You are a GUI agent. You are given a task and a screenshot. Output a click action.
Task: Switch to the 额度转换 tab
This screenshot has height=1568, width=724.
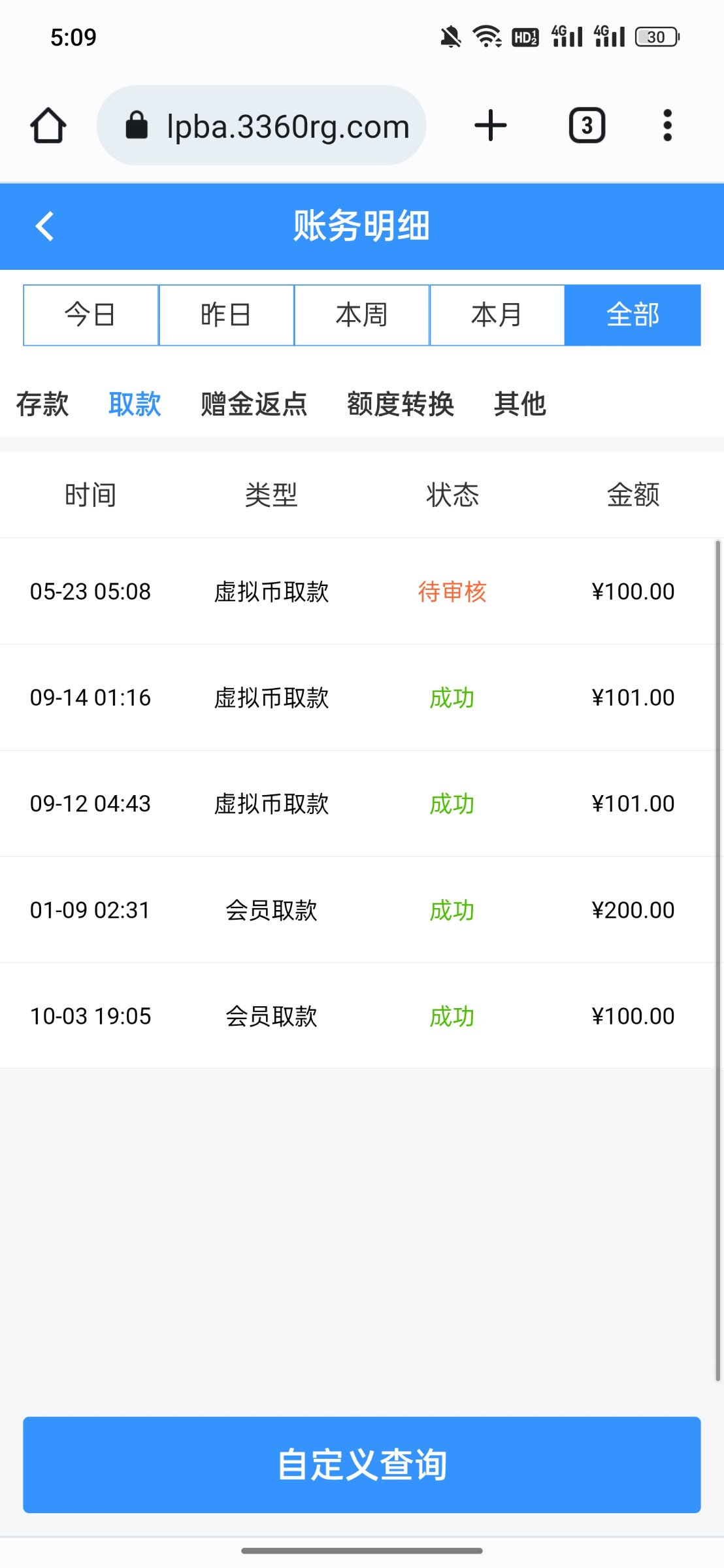pyautogui.click(x=401, y=404)
